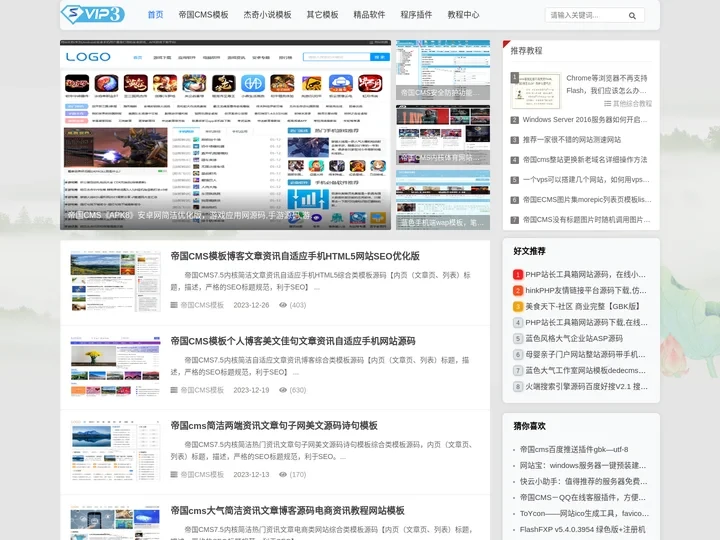Click thumbnail of the 句子网美文源码 article
720x540 pixels.
[115, 450]
